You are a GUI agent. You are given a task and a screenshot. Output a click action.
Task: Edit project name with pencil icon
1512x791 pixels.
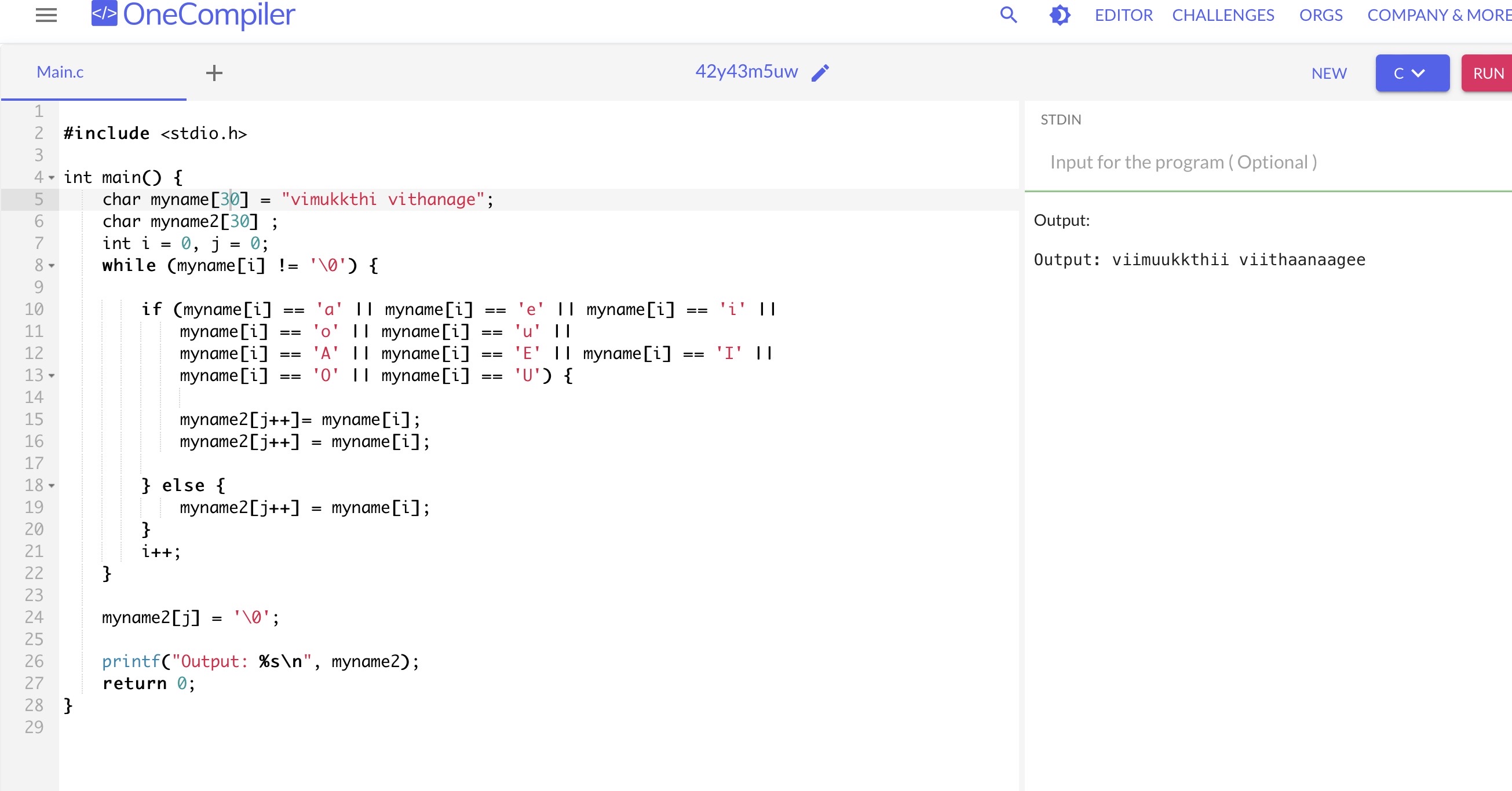point(820,73)
